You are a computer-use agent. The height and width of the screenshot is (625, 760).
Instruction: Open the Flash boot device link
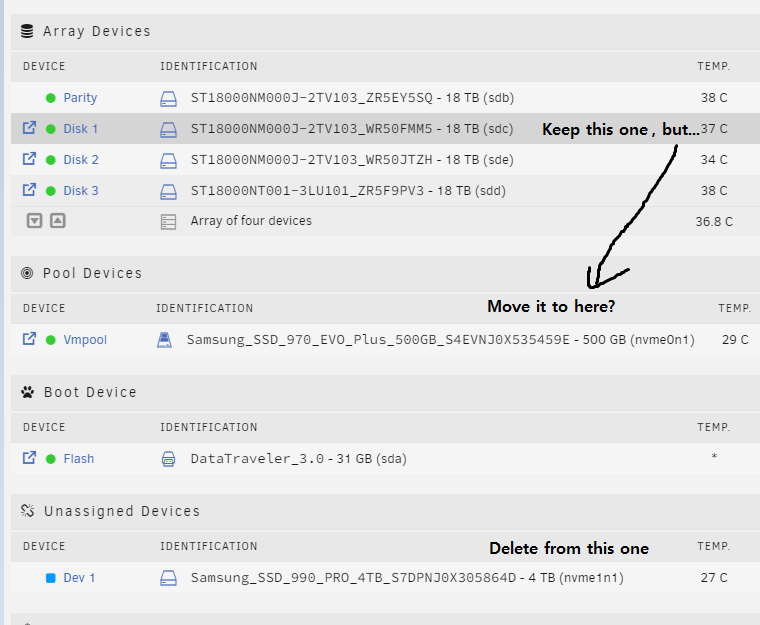point(79,459)
